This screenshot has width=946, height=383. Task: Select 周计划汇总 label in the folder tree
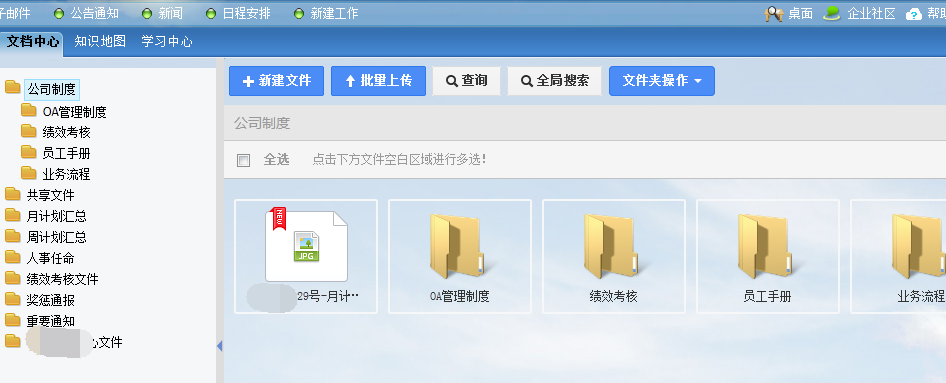(57, 238)
